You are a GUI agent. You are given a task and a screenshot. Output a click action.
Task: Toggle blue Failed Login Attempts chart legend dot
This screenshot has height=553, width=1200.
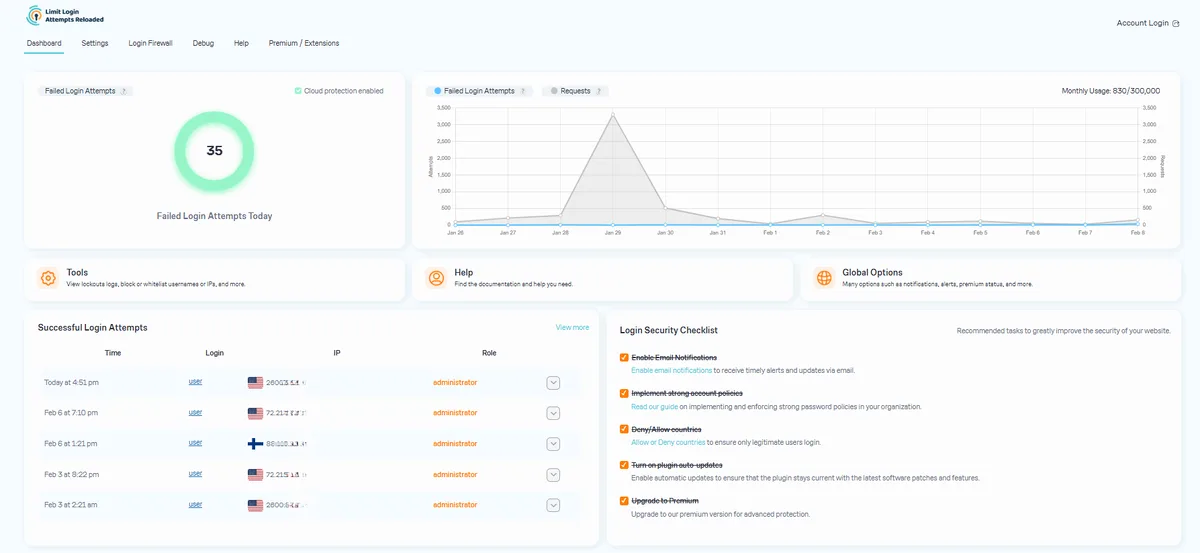click(437, 91)
